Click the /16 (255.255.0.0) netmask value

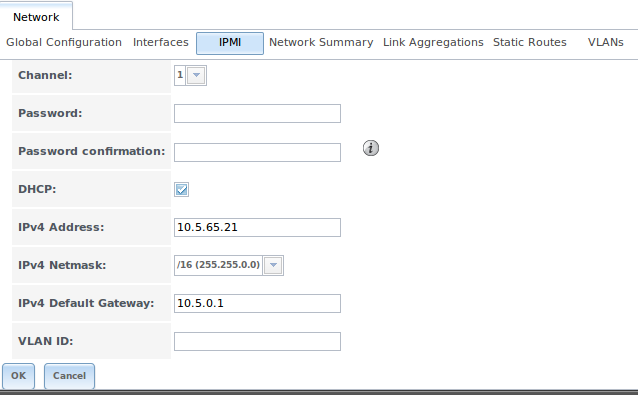[x=218, y=265]
